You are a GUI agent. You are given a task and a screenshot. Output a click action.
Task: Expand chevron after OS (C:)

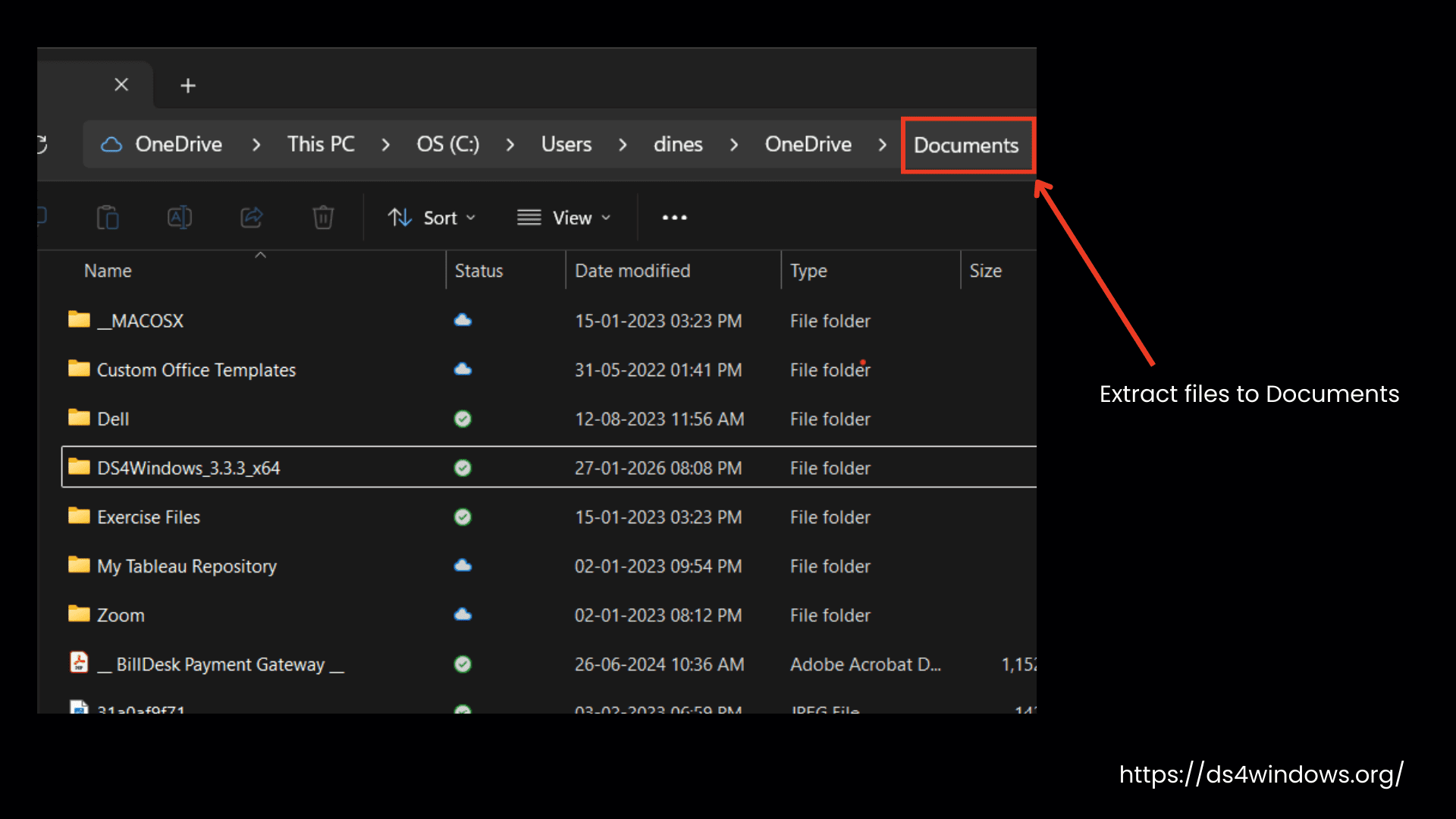pos(510,144)
